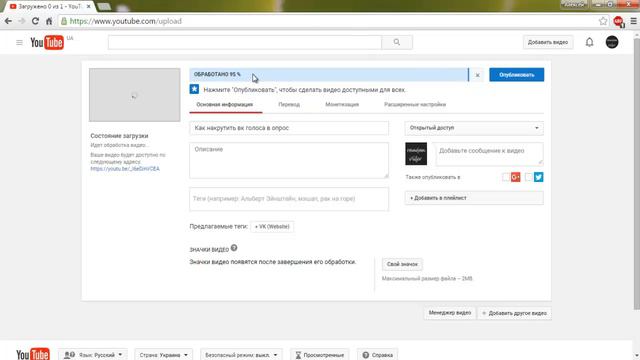Click the channel avatar beside message box
The width and height of the screenshot is (640, 360).
pyautogui.click(x=416, y=154)
